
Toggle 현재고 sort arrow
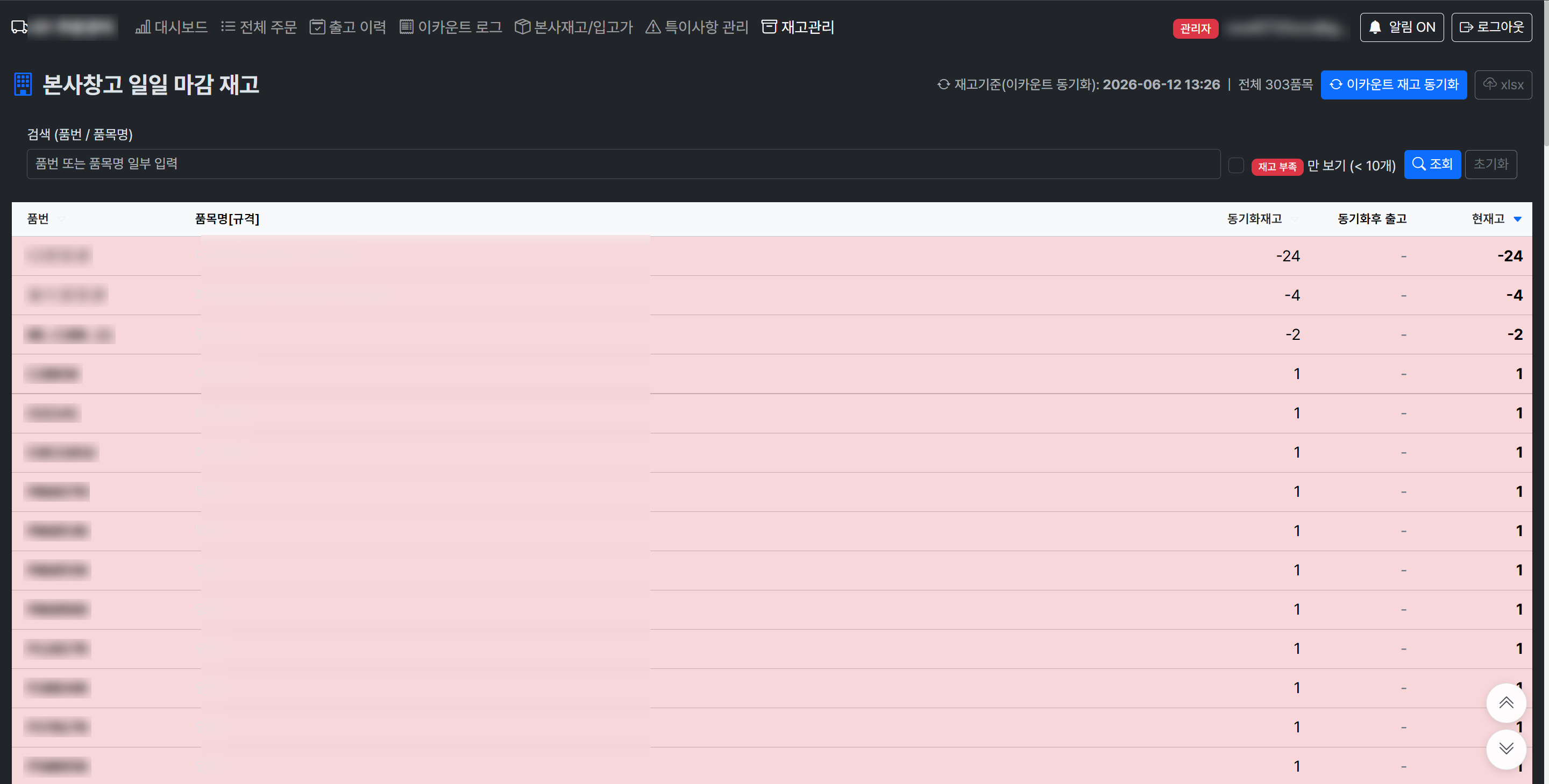click(x=1517, y=219)
